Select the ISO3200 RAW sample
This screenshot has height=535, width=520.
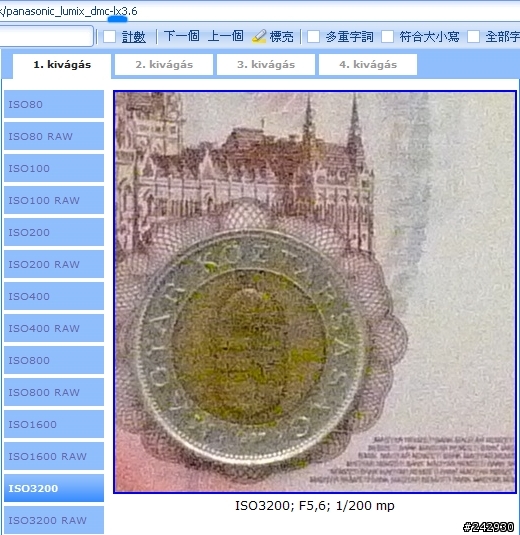pos(54,520)
